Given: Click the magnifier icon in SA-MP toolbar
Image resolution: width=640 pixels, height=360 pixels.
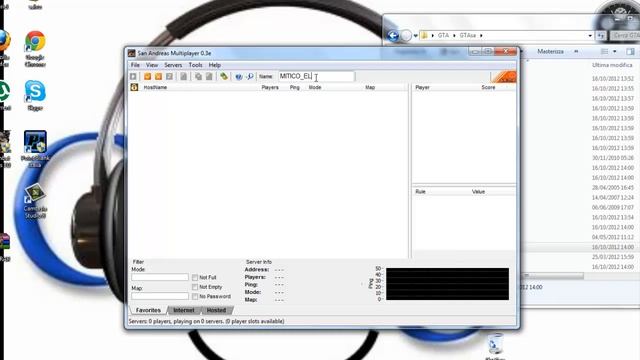Looking at the screenshot, I should pos(250,76).
